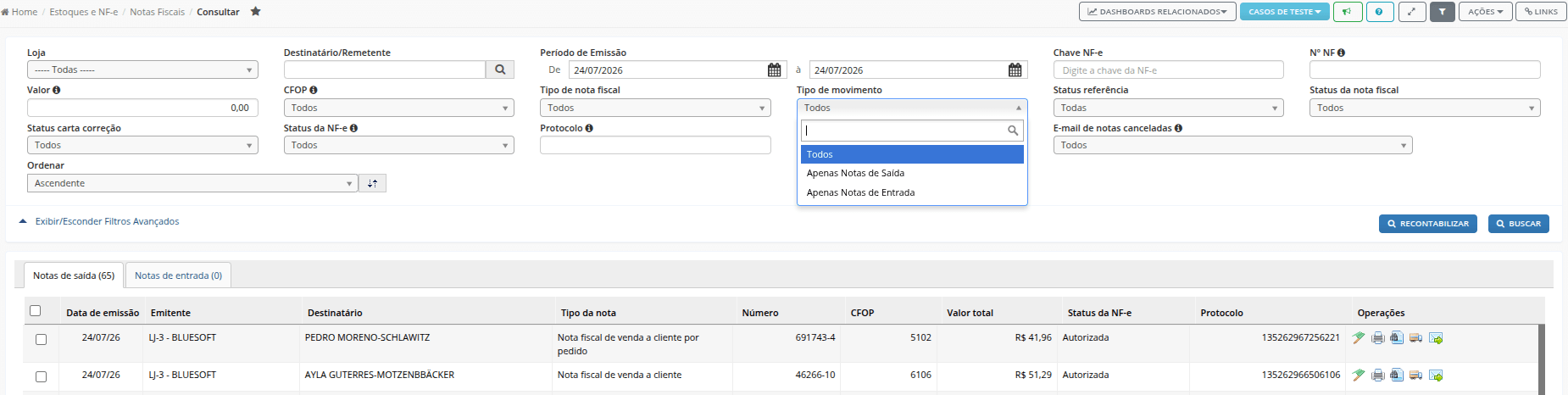Screen dimensions: 1568x395
Task: Click the protocol number 135262967256221
Action: (x=1300, y=337)
